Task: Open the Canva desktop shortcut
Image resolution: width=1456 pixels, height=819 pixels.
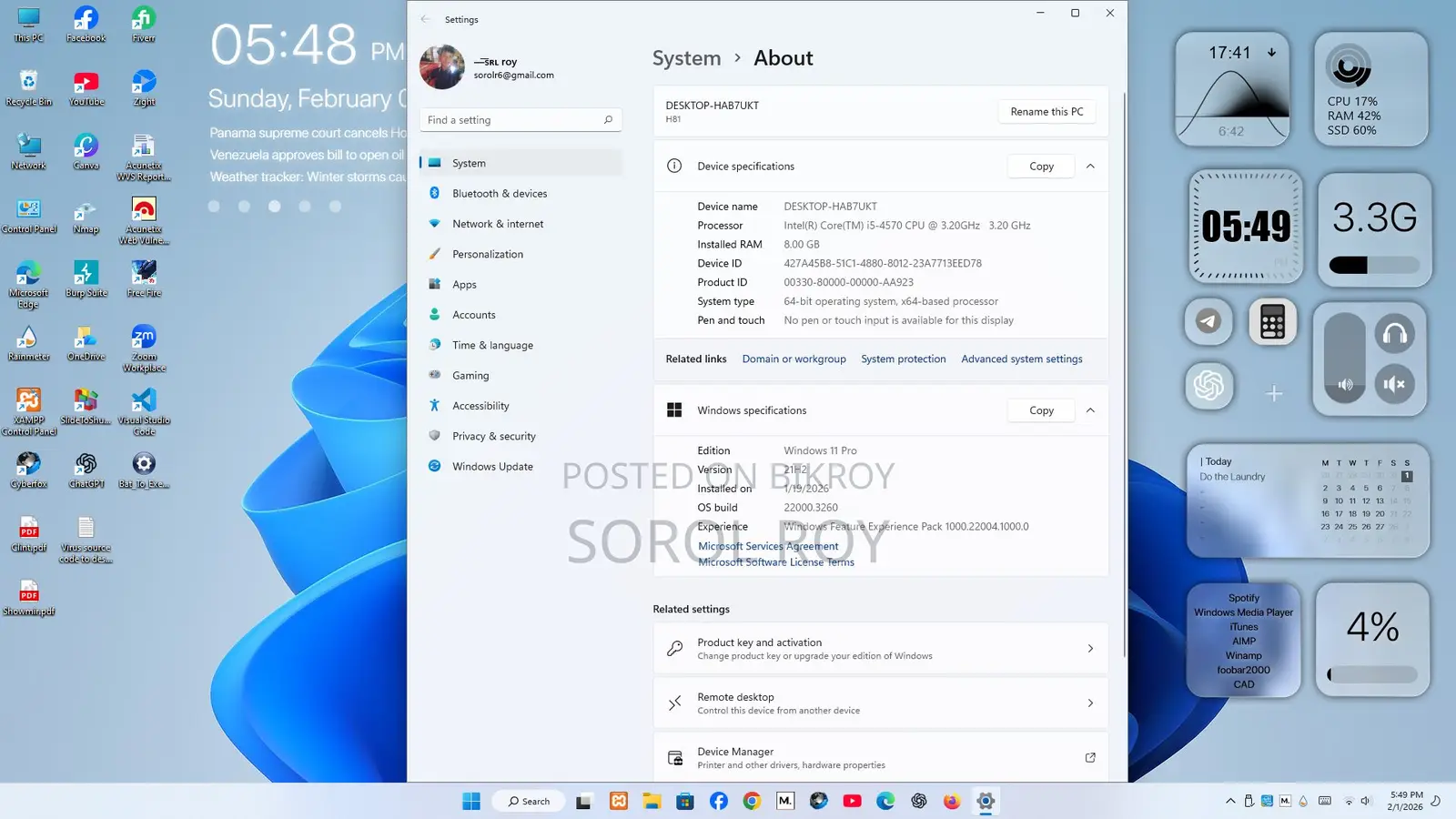Action: [86, 152]
